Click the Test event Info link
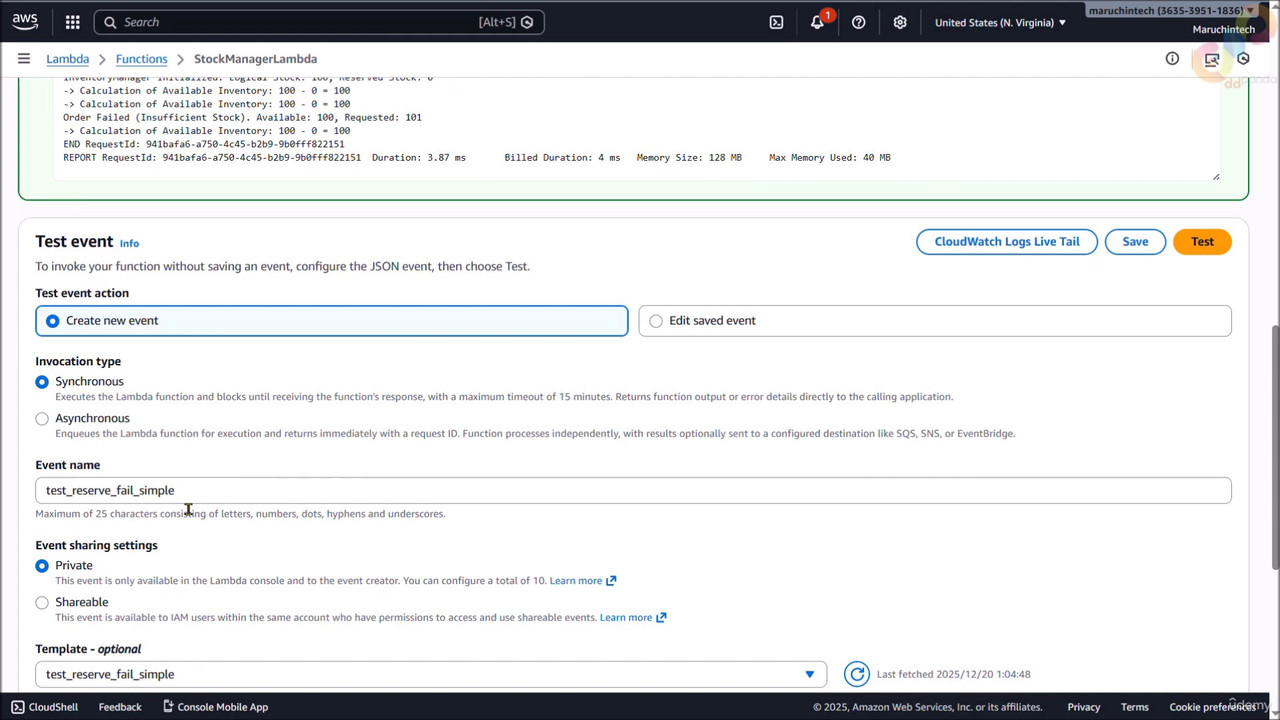 point(129,243)
